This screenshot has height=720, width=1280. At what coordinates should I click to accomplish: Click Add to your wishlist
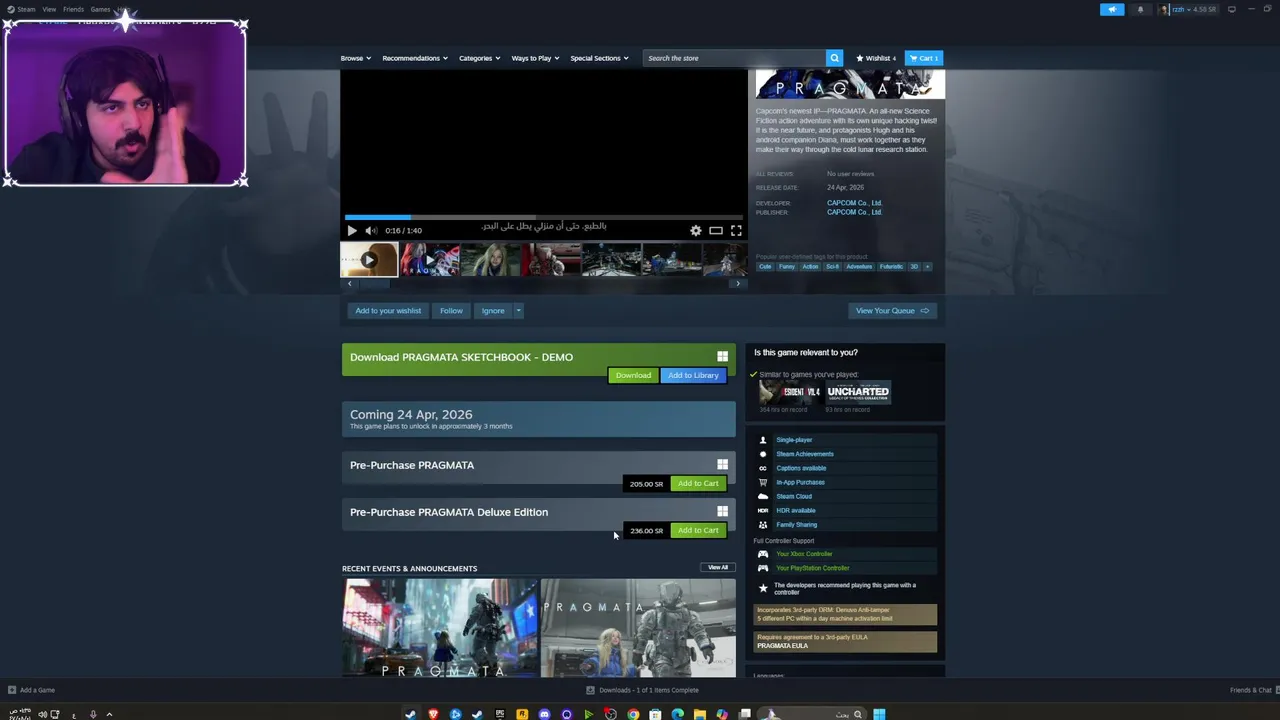coord(388,311)
